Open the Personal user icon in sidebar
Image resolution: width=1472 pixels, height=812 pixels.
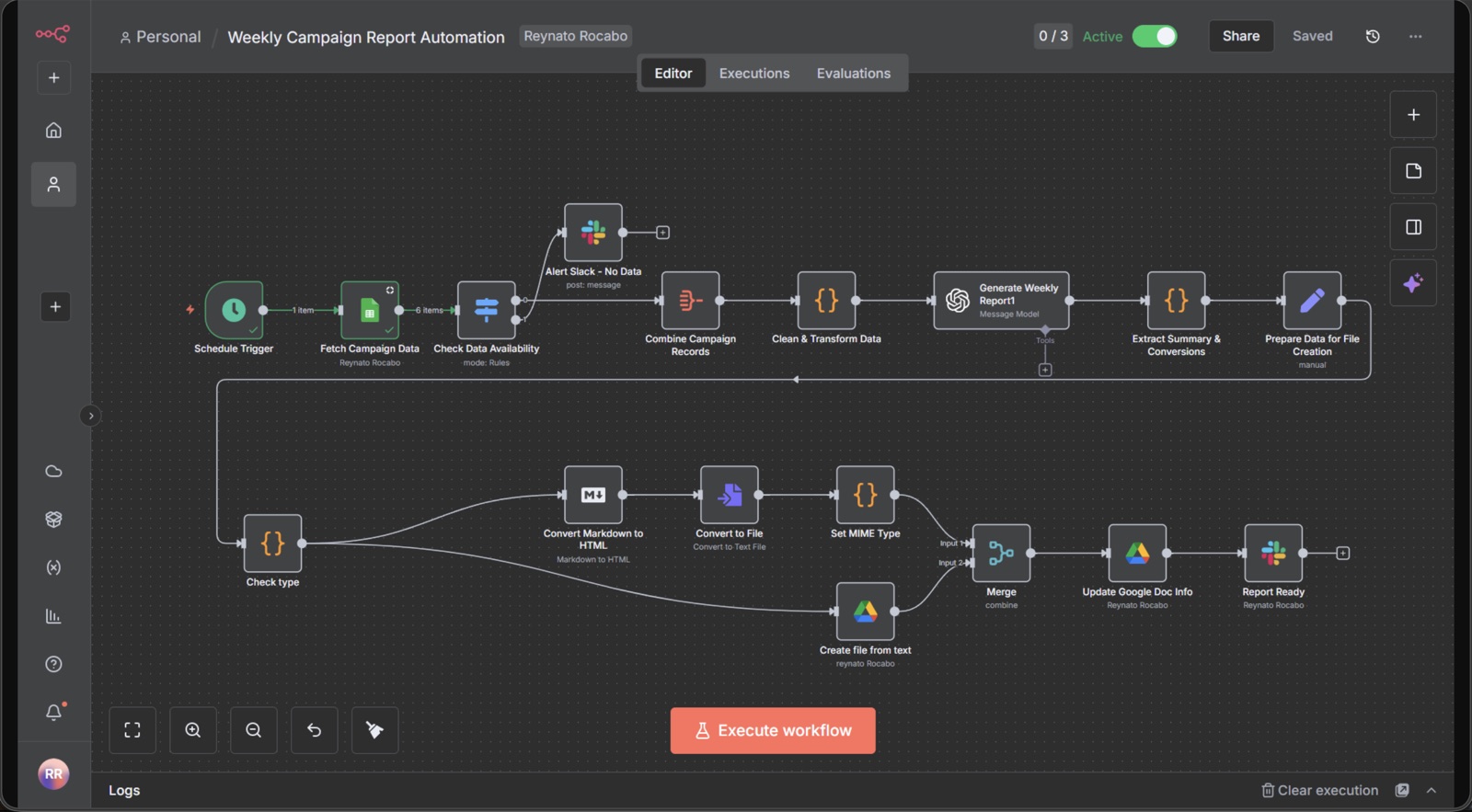point(53,184)
